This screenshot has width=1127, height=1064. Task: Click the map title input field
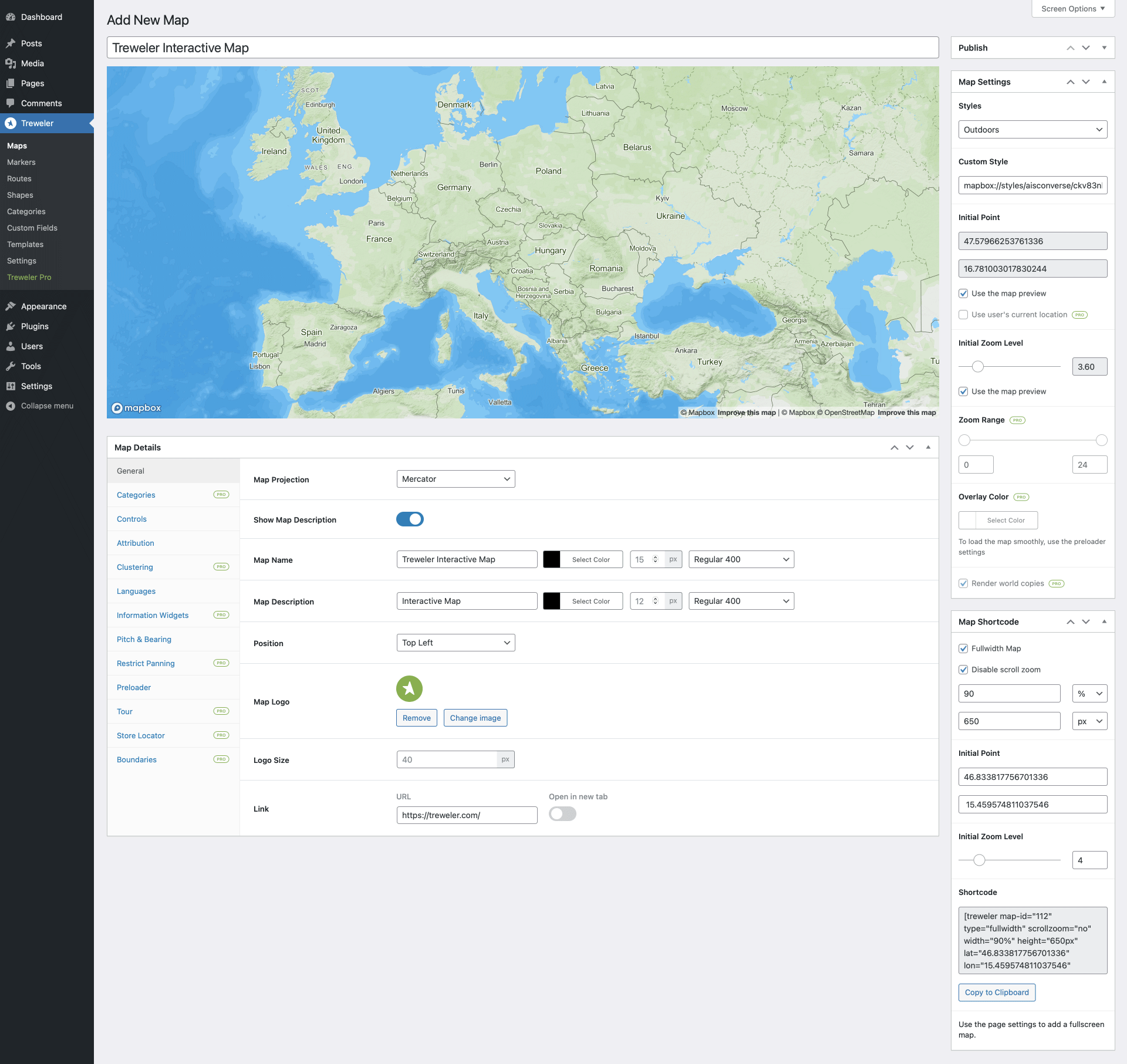[522, 48]
